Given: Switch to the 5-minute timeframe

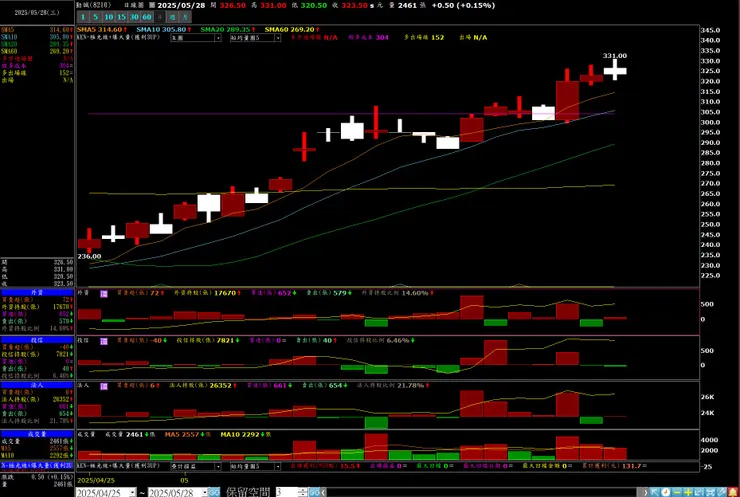Looking at the screenshot, I should point(95,17).
